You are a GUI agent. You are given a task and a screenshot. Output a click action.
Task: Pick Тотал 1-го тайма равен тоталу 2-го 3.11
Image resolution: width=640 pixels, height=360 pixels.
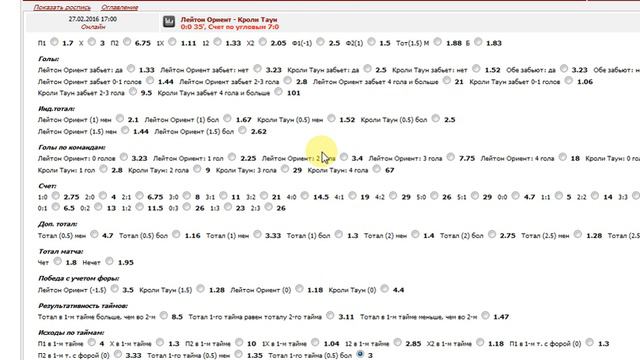pyautogui.click(x=330, y=316)
